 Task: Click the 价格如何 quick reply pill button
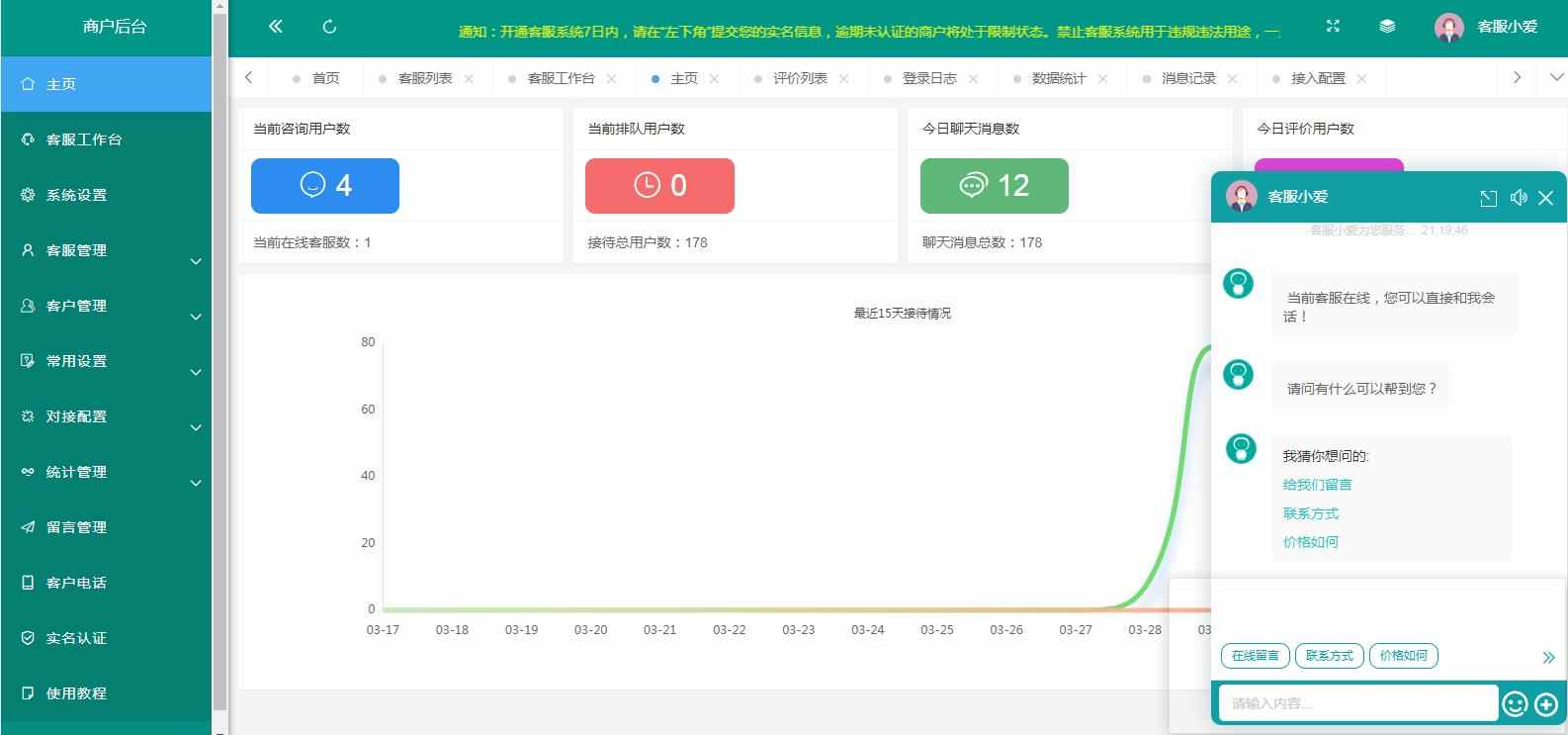pos(1404,656)
